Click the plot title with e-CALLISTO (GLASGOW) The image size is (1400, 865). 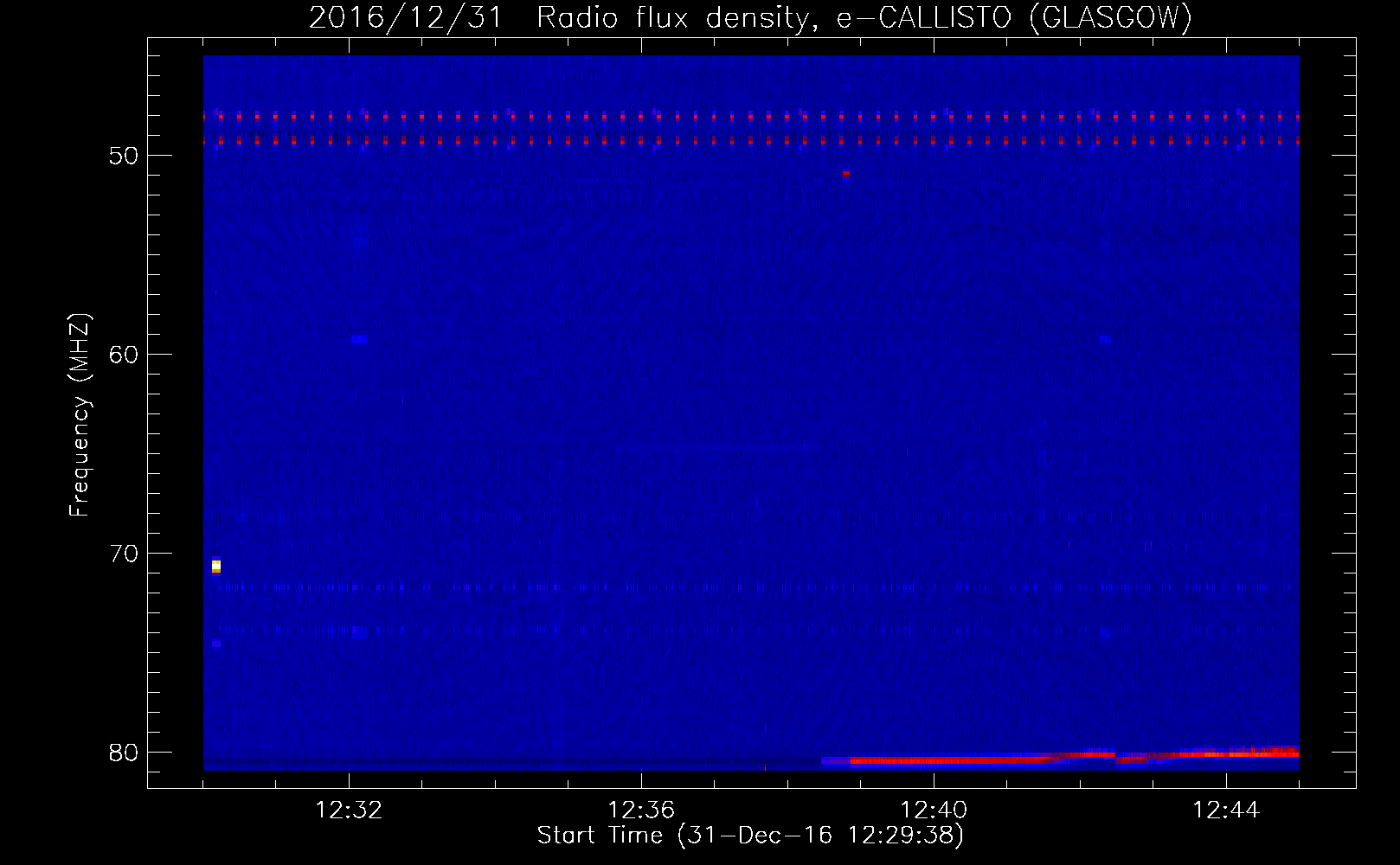click(750, 17)
